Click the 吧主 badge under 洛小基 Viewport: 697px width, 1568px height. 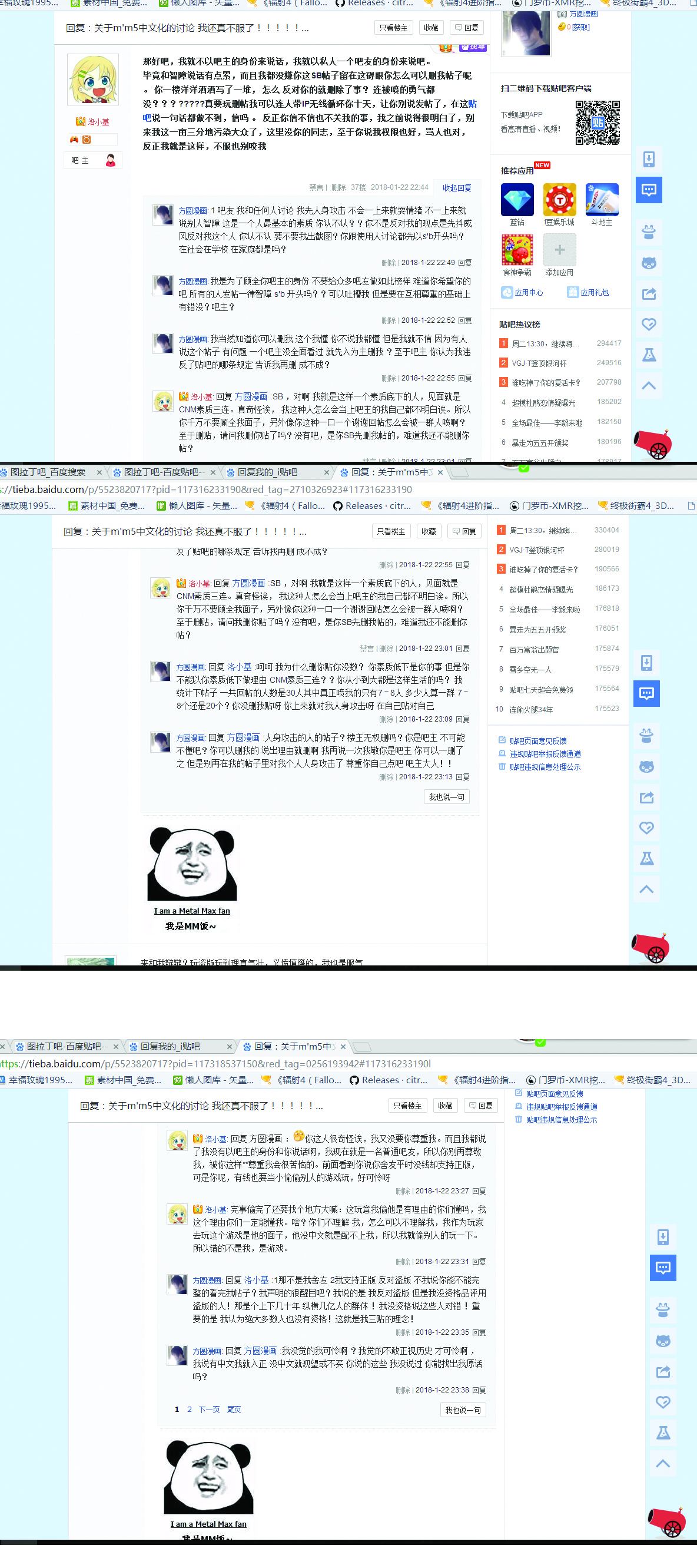[x=93, y=160]
